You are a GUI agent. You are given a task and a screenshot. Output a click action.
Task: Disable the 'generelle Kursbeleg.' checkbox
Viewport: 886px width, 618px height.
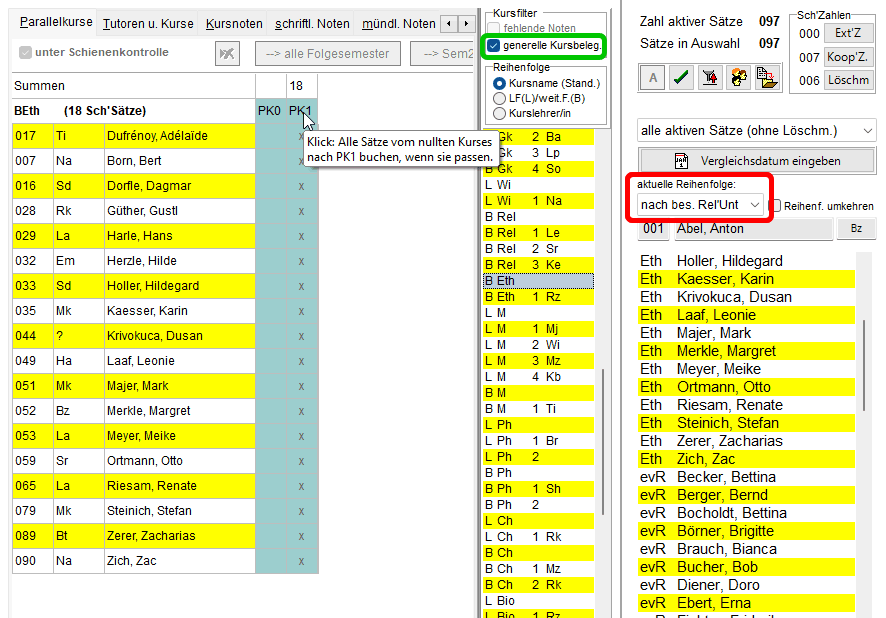[x=494, y=46]
